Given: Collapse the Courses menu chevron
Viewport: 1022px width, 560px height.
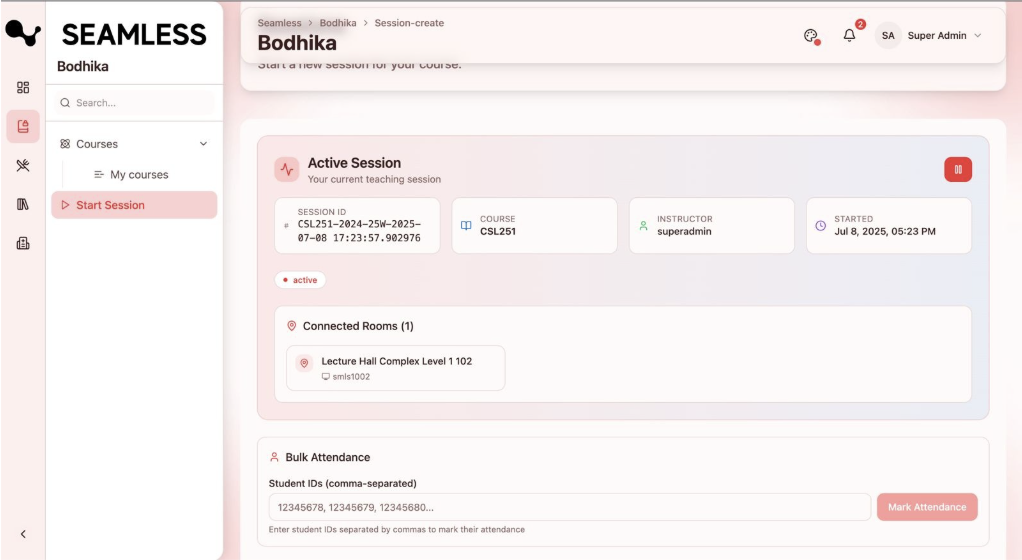Looking at the screenshot, I should pyautogui.click(x=204, y=144).
